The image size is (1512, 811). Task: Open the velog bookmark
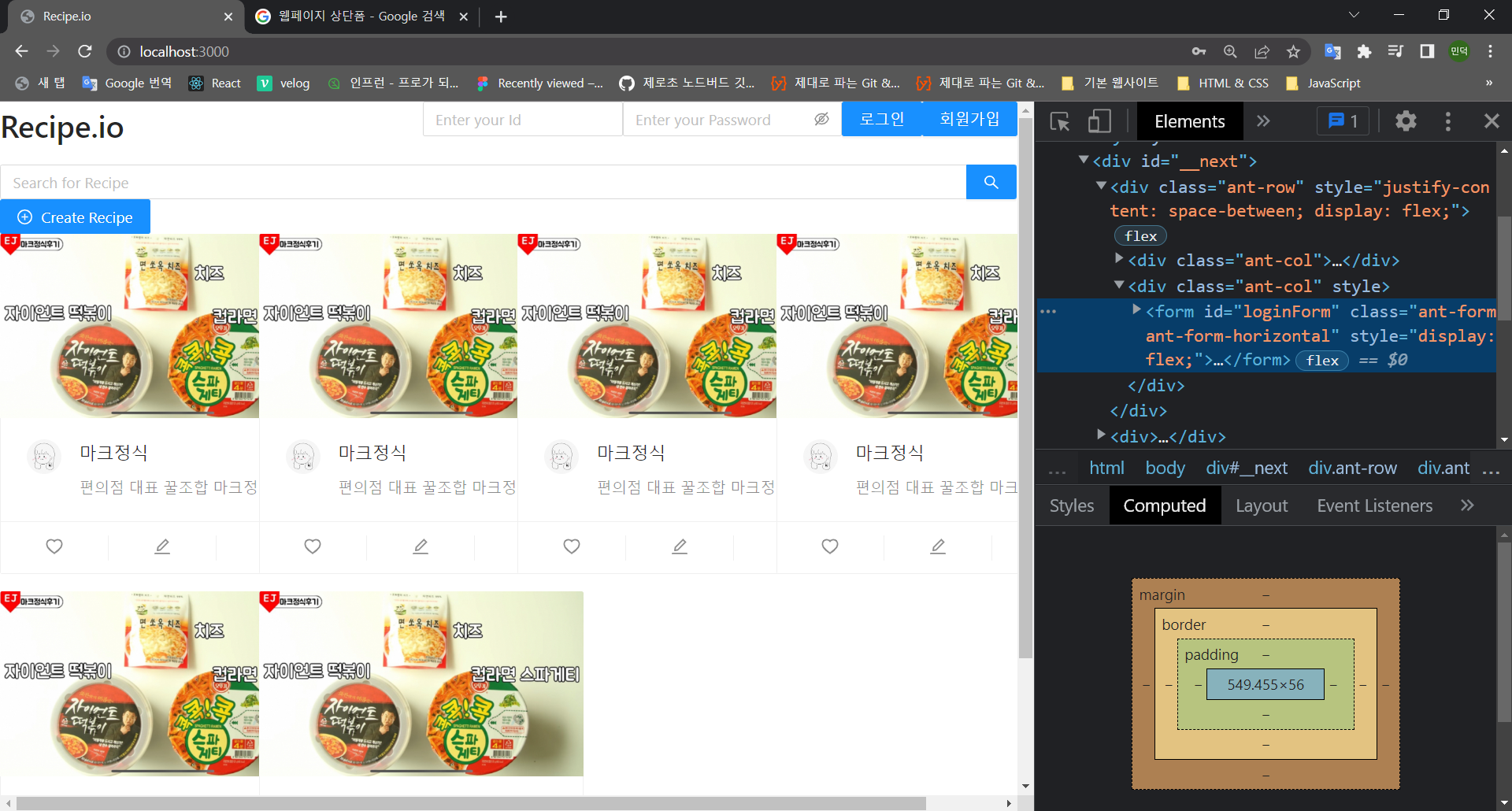click(283, 83)
